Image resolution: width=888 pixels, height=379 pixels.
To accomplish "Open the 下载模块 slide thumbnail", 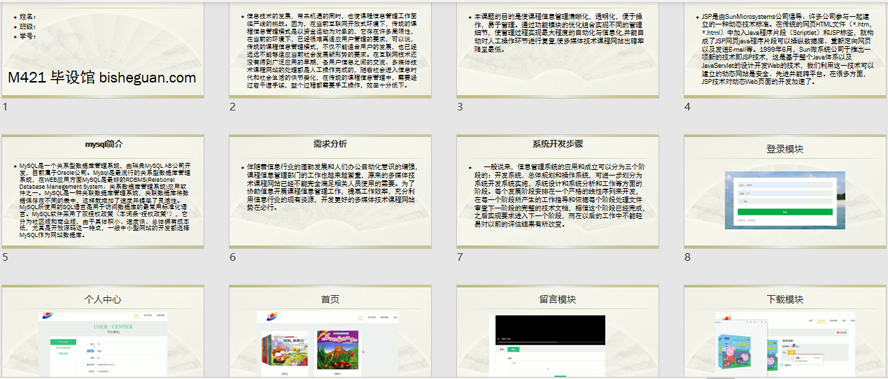I will click(785, 332).
